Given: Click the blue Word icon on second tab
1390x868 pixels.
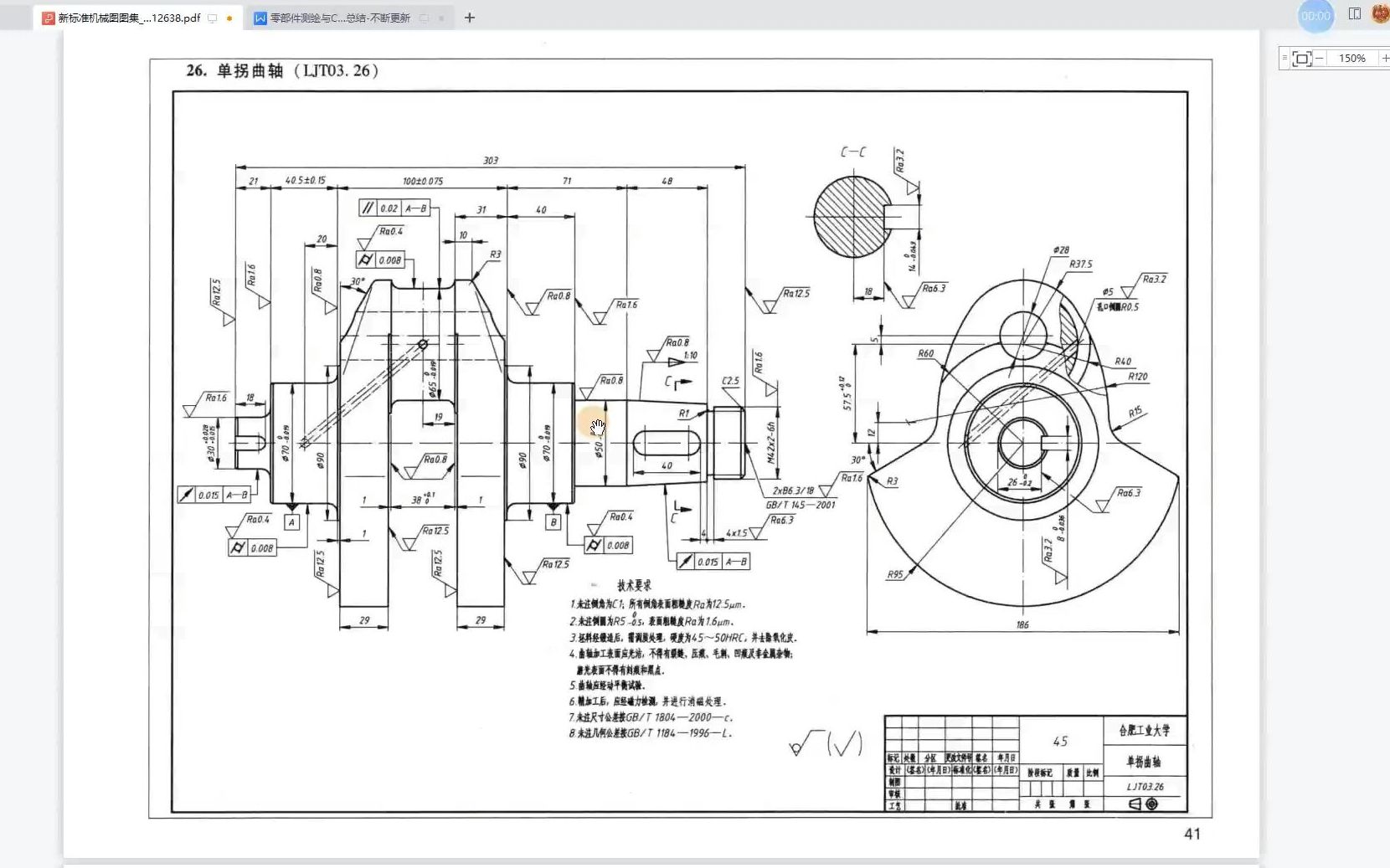Looking at the screenshot, I should click(260, 18).
